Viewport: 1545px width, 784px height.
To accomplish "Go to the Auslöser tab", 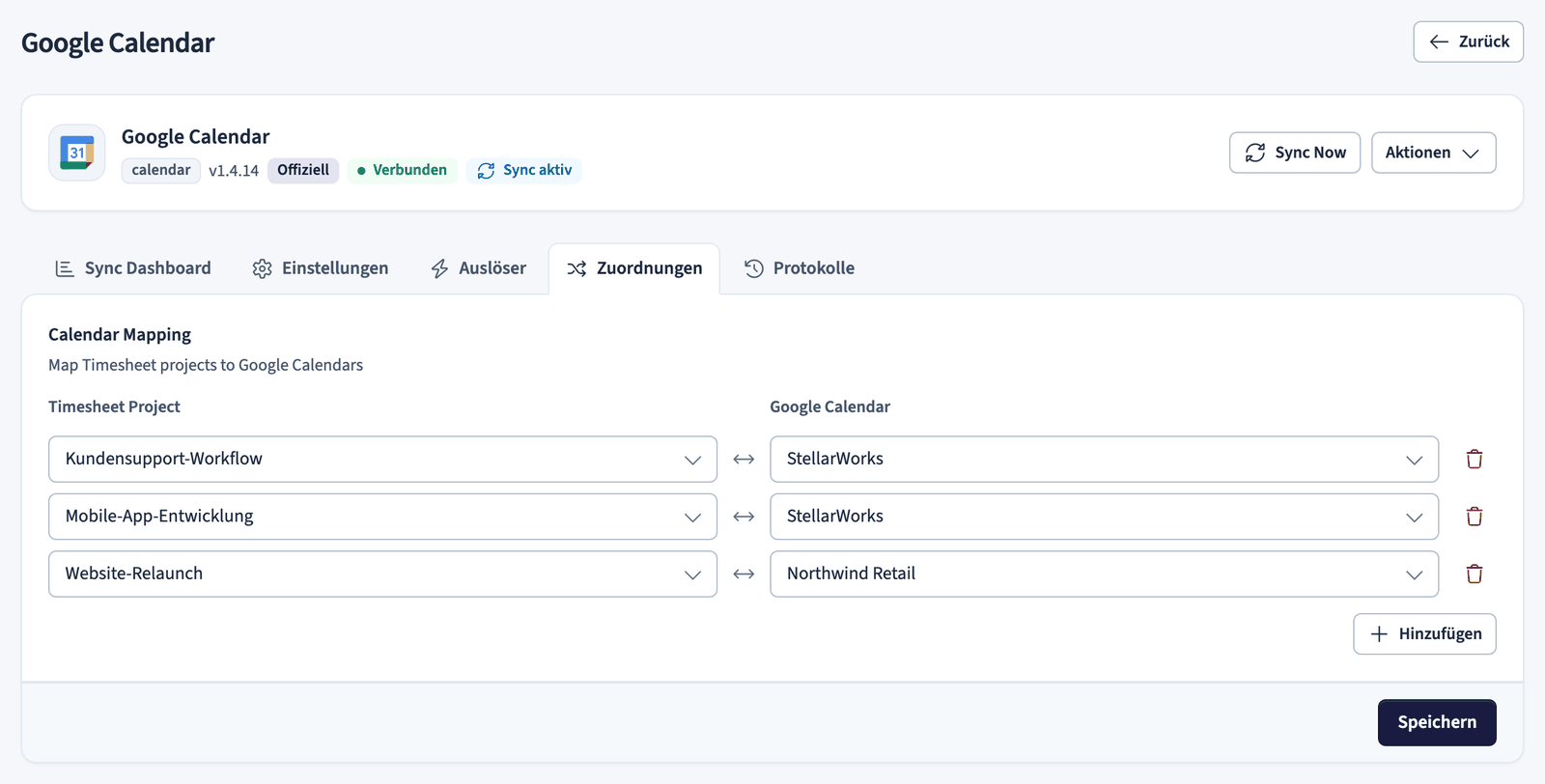I will [x=478, y=268].
